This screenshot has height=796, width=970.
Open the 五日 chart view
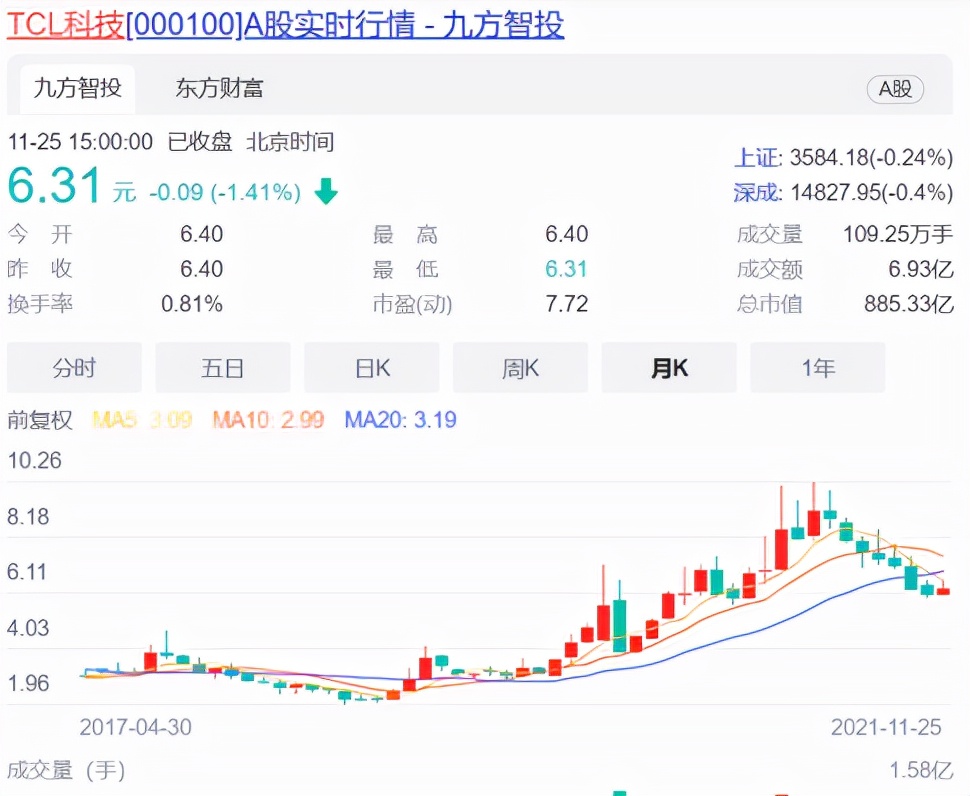222,367
